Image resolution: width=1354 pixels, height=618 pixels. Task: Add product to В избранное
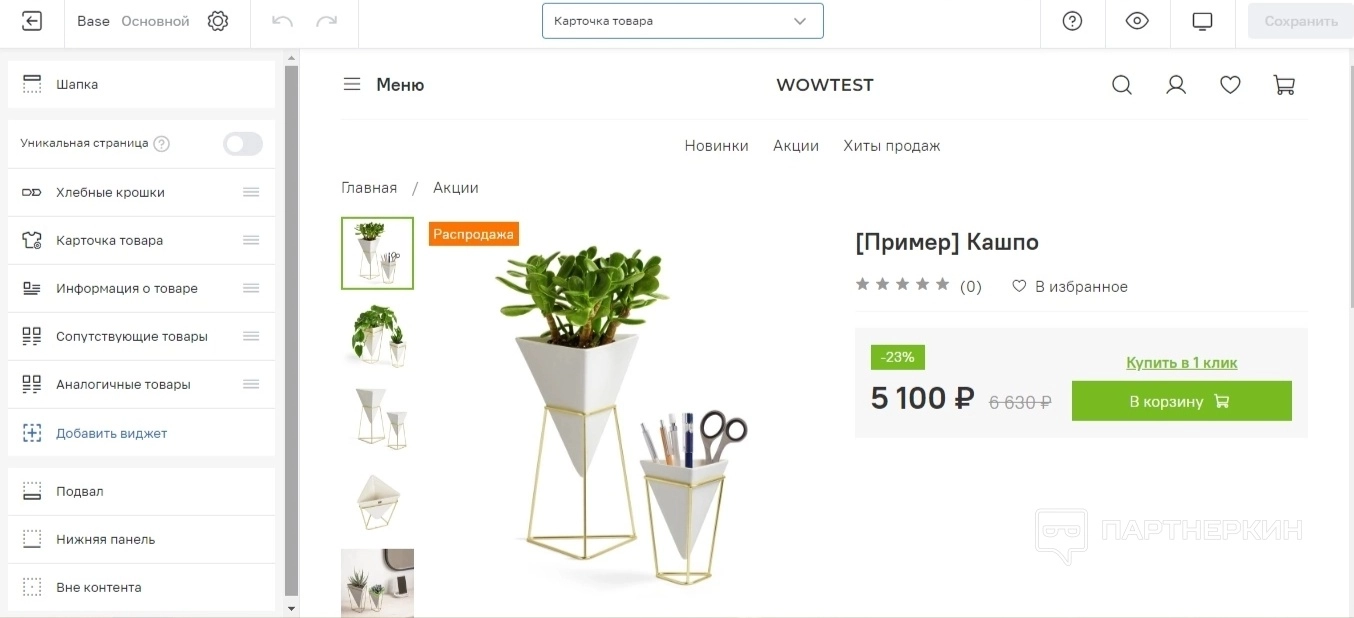[x=1070, y=287]
